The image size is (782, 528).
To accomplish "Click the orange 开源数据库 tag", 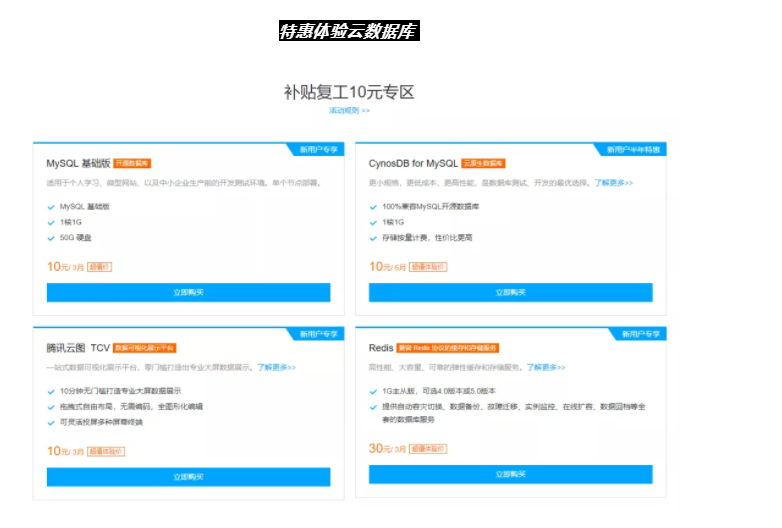I will [132, 164].
